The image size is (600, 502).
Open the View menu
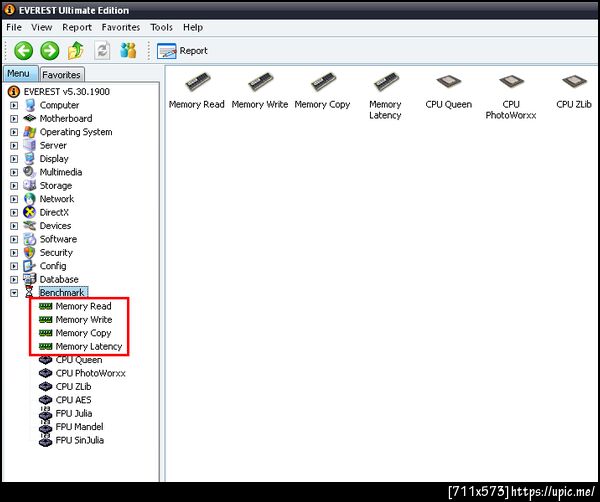pyautogui.click(x=42, y=27)
